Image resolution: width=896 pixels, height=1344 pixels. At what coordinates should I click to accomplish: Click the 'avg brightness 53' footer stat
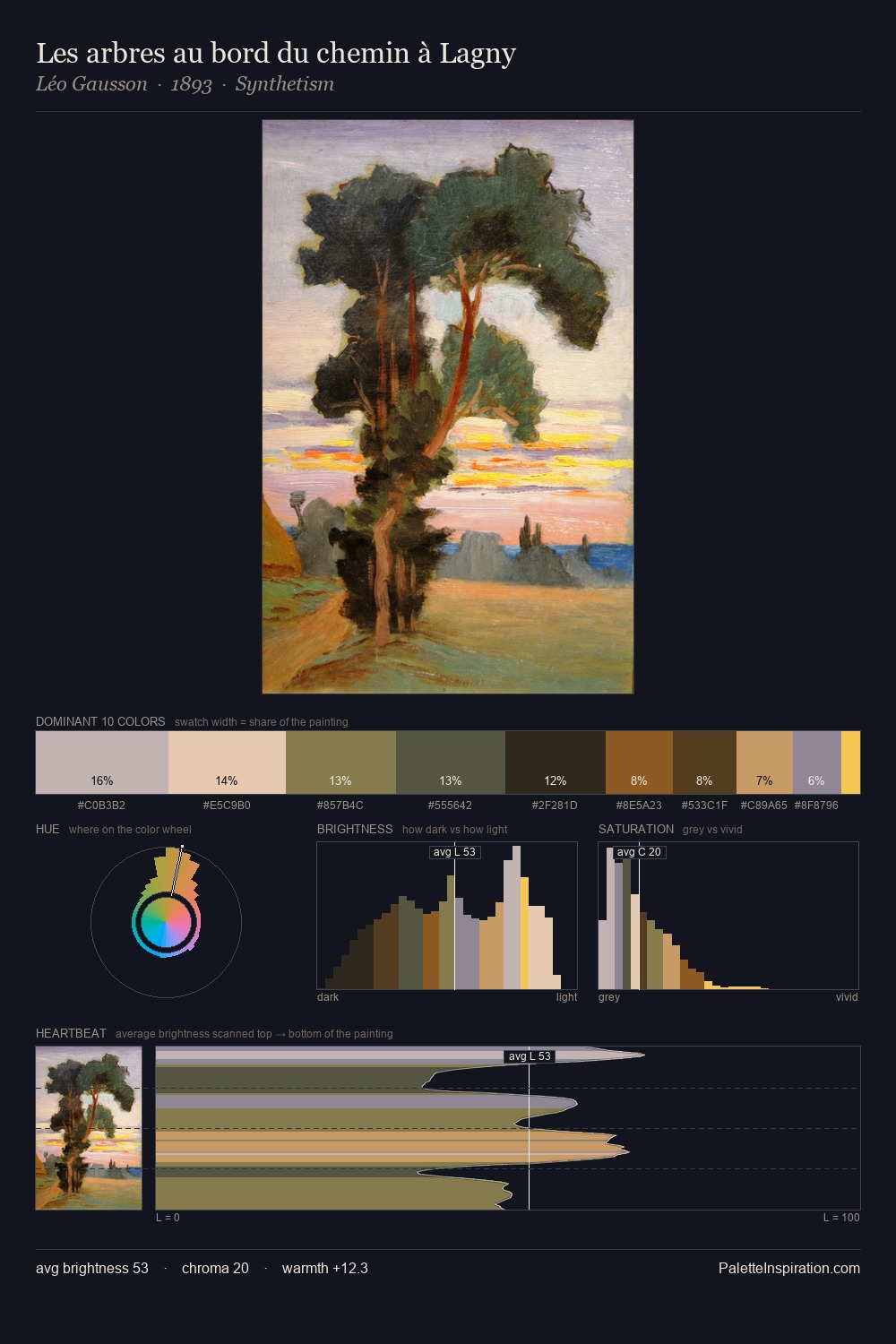click(92, 1268)
